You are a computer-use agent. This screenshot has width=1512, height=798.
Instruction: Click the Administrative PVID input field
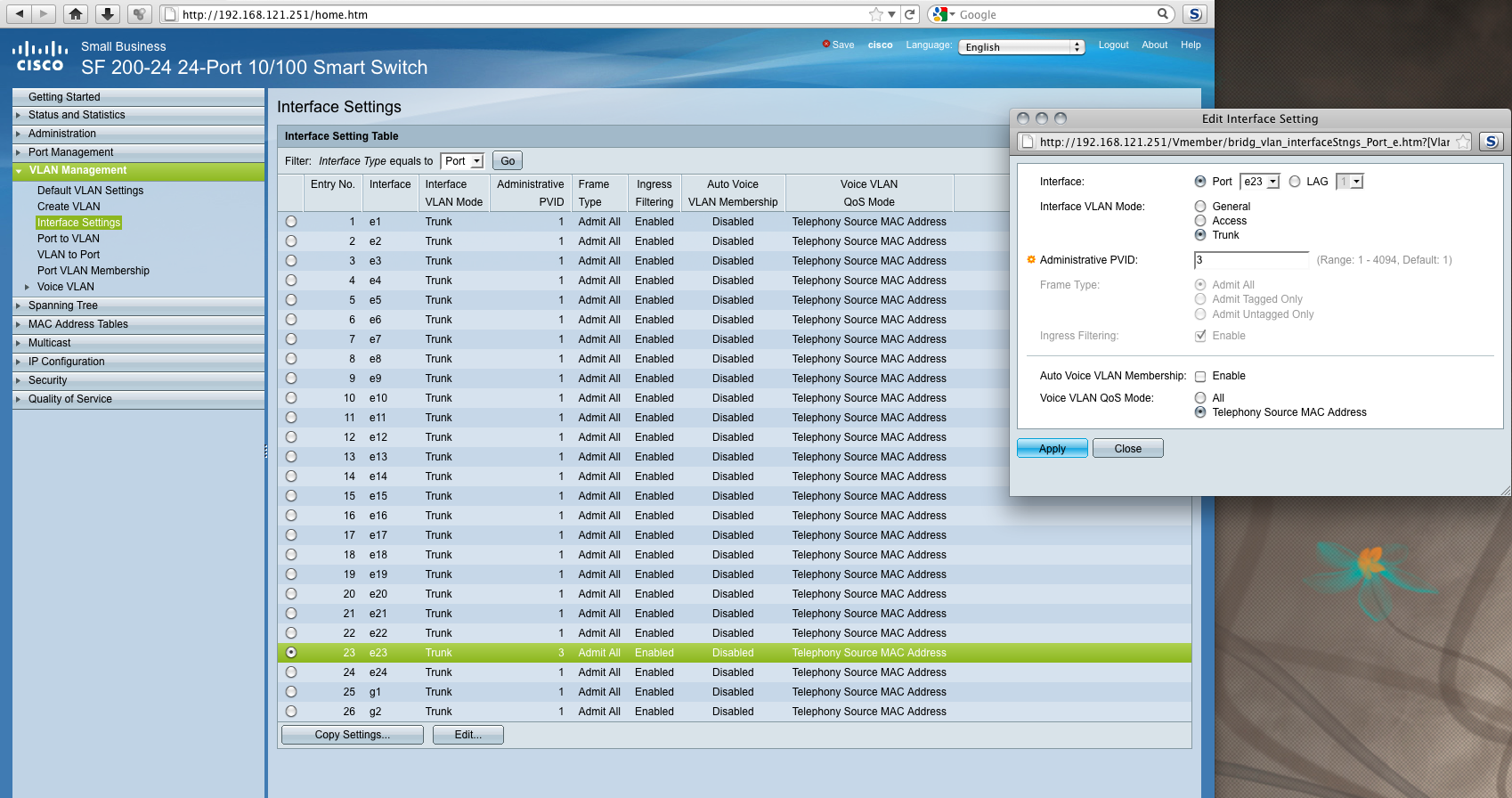click(1251, 260)
